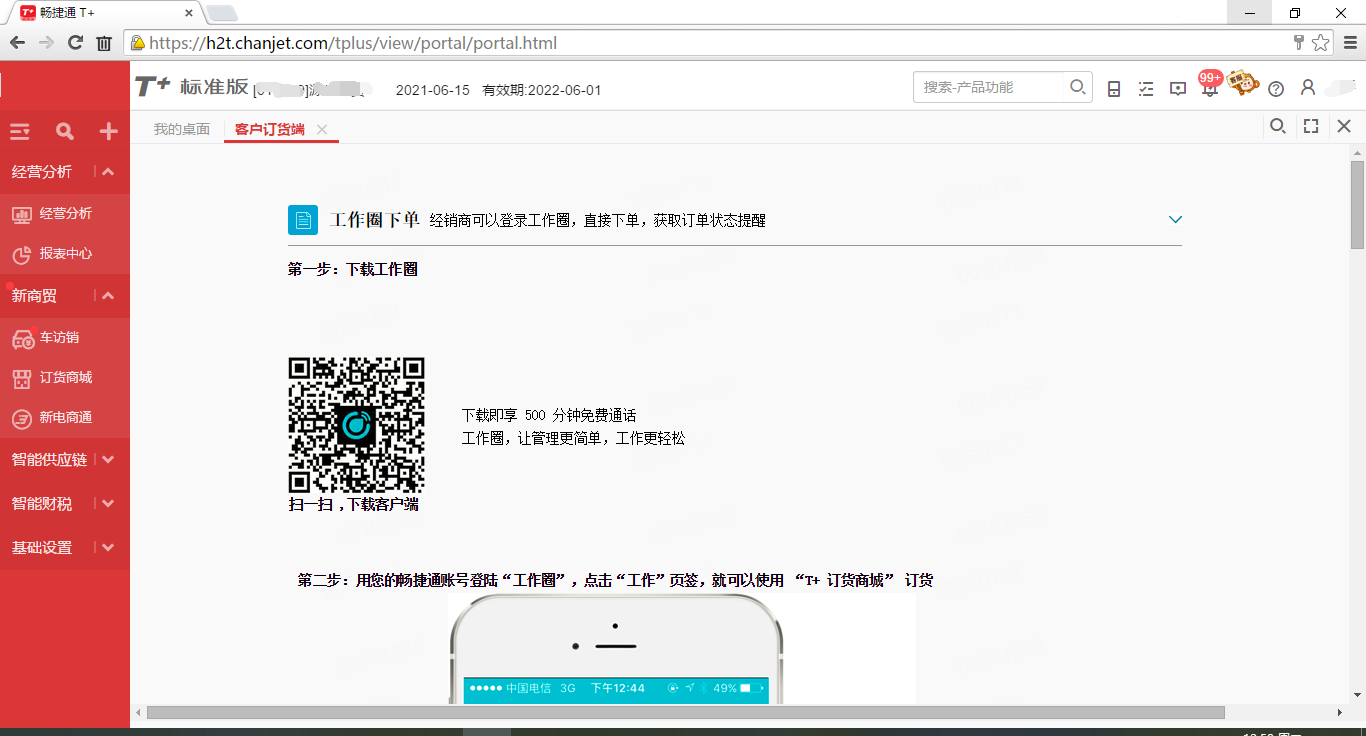This screenshot has height=736, width=1366.
Task: Open 订货商城 store icon item
Action: tap(22, 378)
